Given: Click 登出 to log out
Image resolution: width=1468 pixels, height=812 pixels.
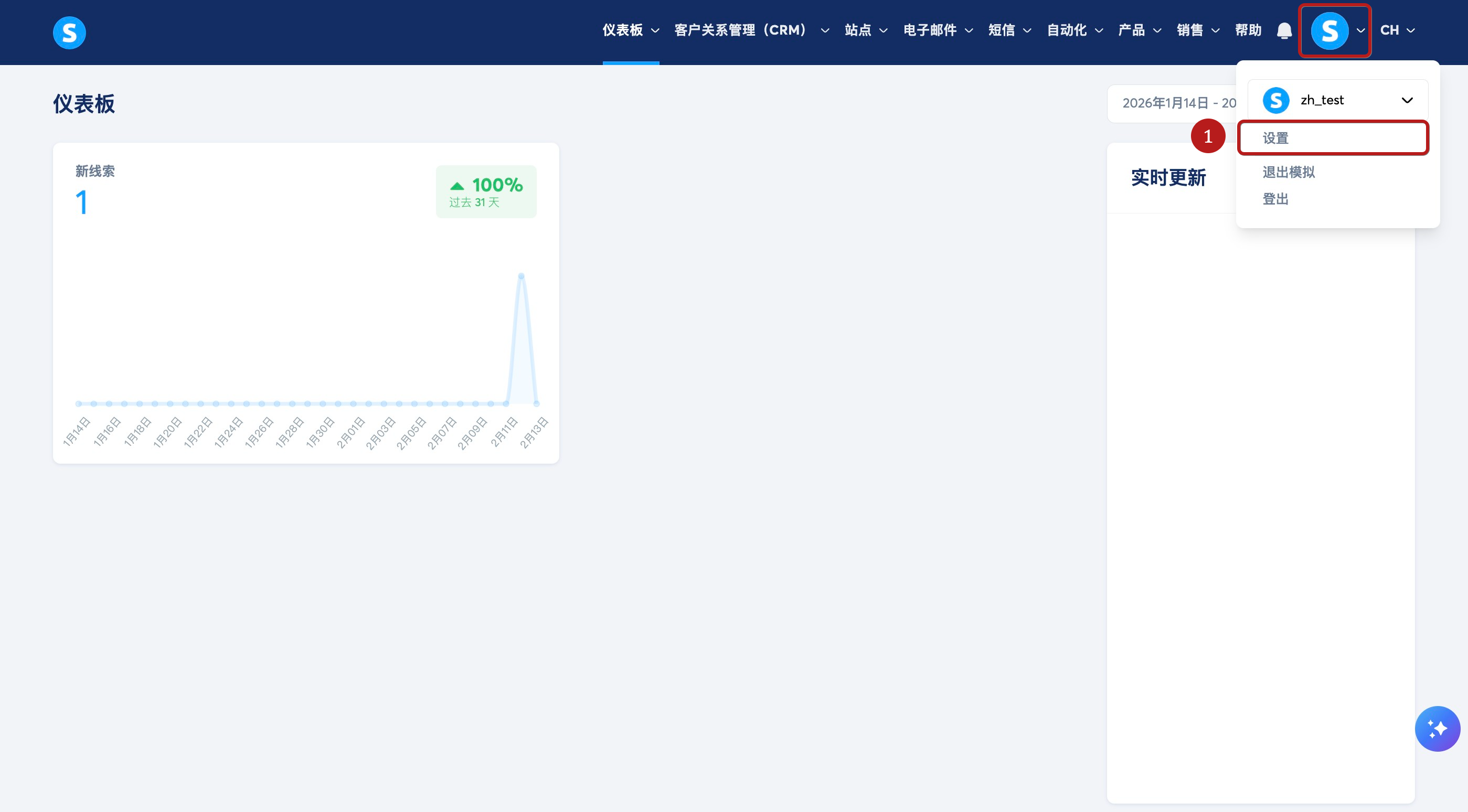Looking at the screenshot, I should click(1275, 199).
